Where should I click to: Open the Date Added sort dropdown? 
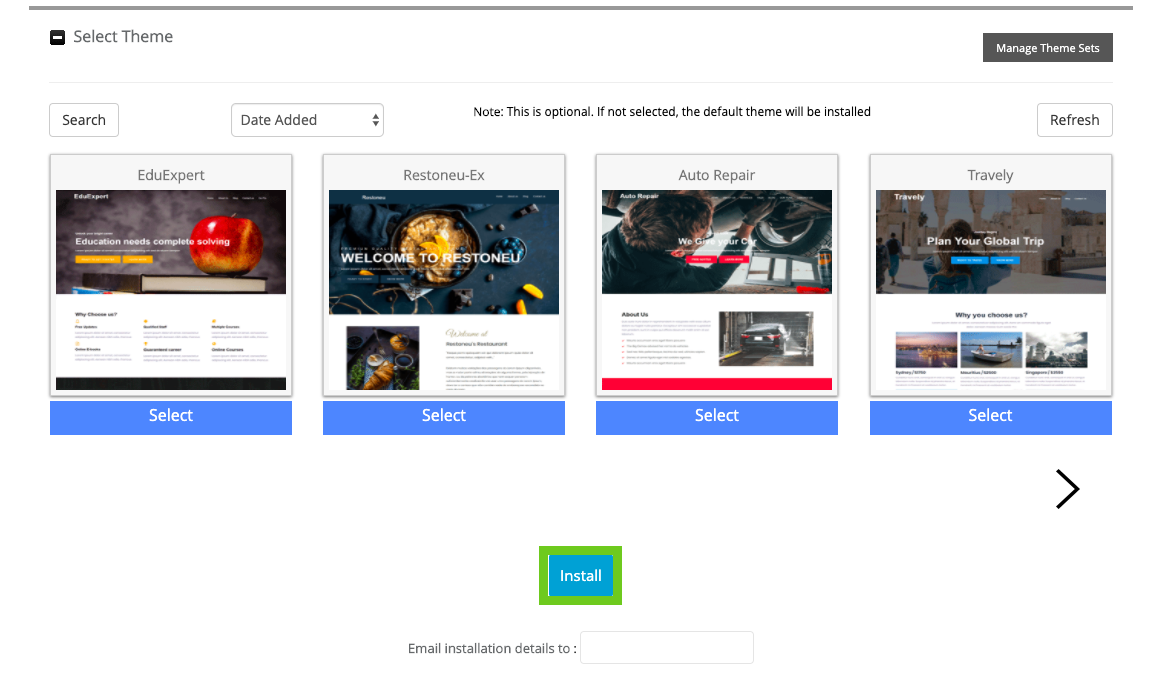pos(307,120)
